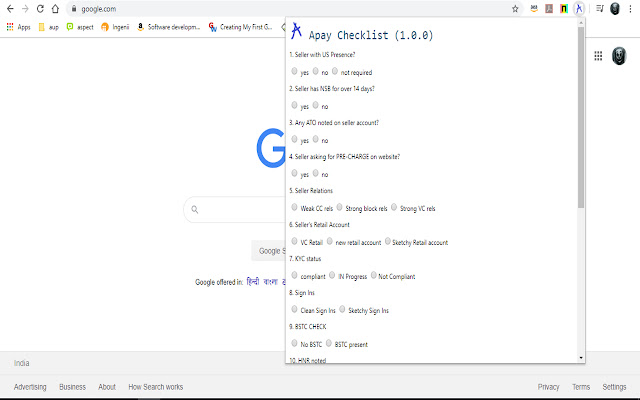Select 'BSTC present' radio option
The image size is (640, 400).
[328, 343]
